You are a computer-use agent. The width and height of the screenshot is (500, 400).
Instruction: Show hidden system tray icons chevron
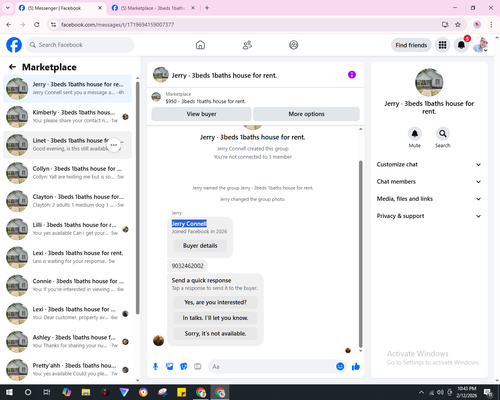tap(421, 392)
